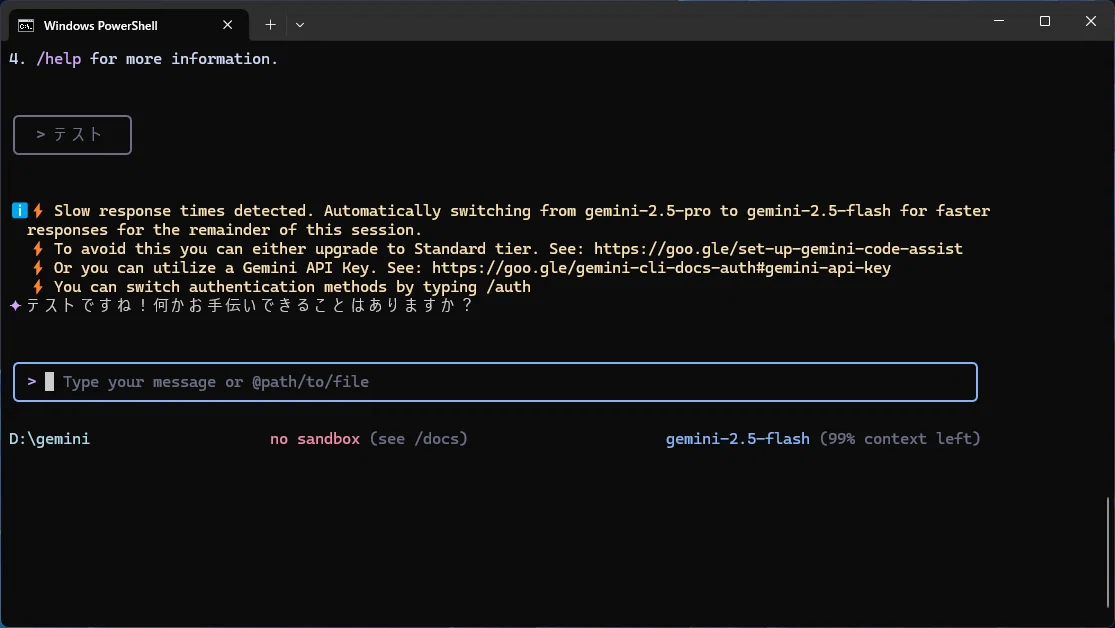Focus the Gemini message input field
The width and height of the screenshot is (1115, 628).
[x=495, y=382]
